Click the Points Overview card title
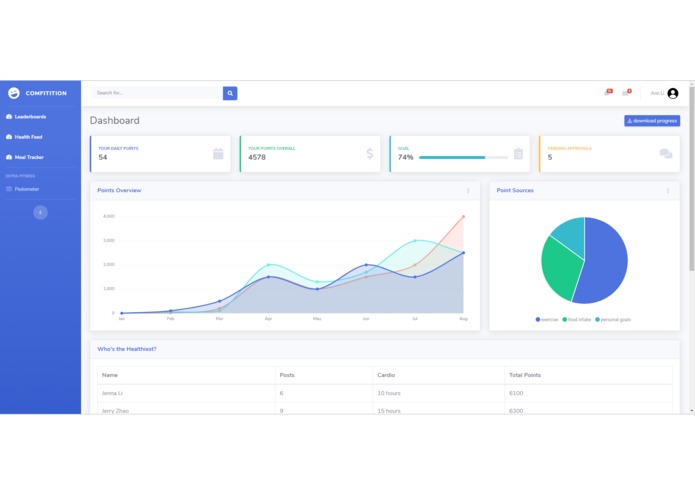The width and height of the screenshot is (695, 494). pyautogui.click(x=119, y=191)
